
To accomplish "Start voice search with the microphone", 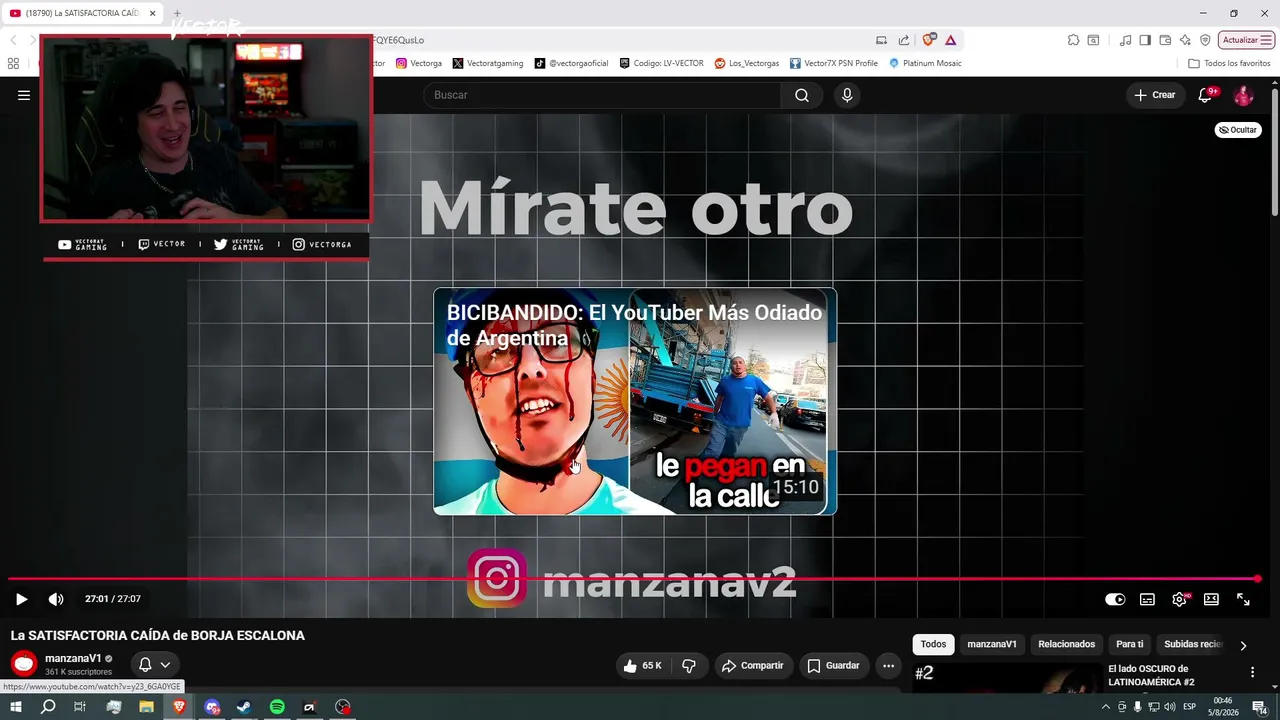I will pyautogui.click(x=847, y=95).
